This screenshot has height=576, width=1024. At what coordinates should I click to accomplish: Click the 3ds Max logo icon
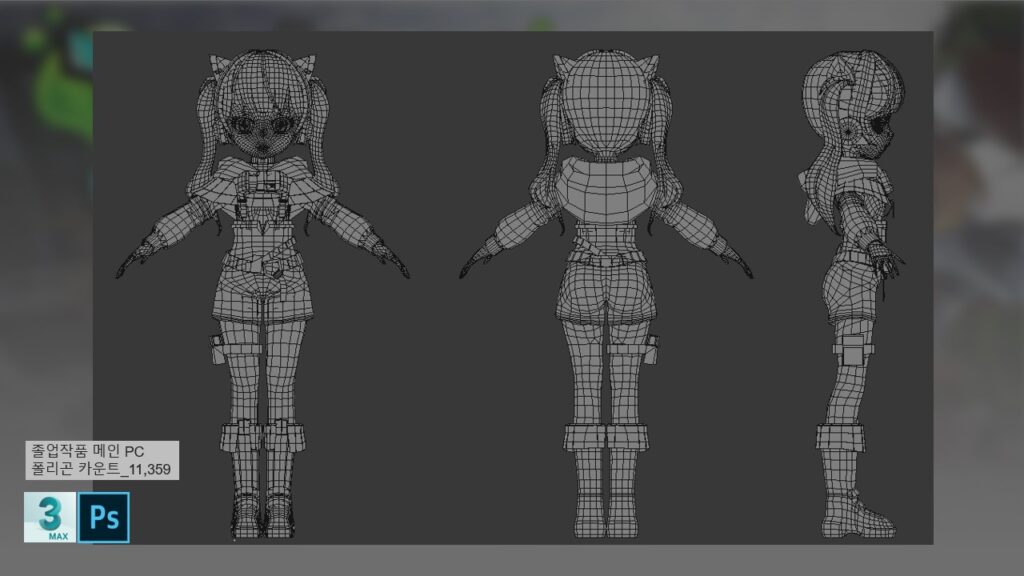pos(49,517)
